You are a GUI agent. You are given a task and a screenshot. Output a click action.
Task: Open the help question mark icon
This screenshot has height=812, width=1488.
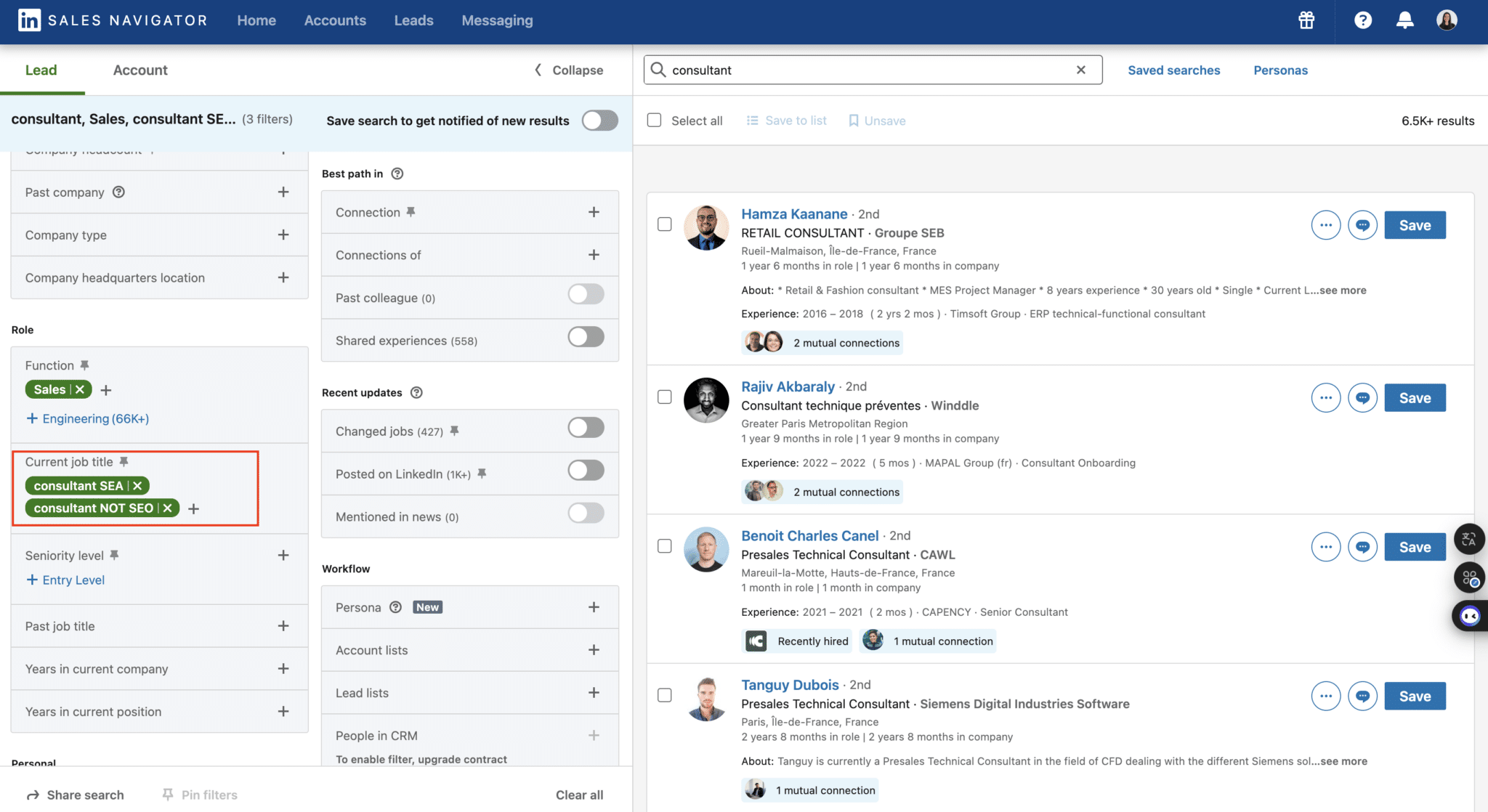coord(1362,20)
